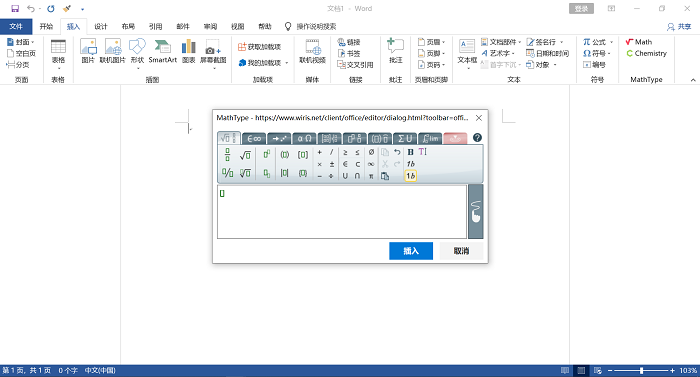Open the 文件 File tab
The height and width of the screenshot is (377, 700).
click(x=16, y=26)
